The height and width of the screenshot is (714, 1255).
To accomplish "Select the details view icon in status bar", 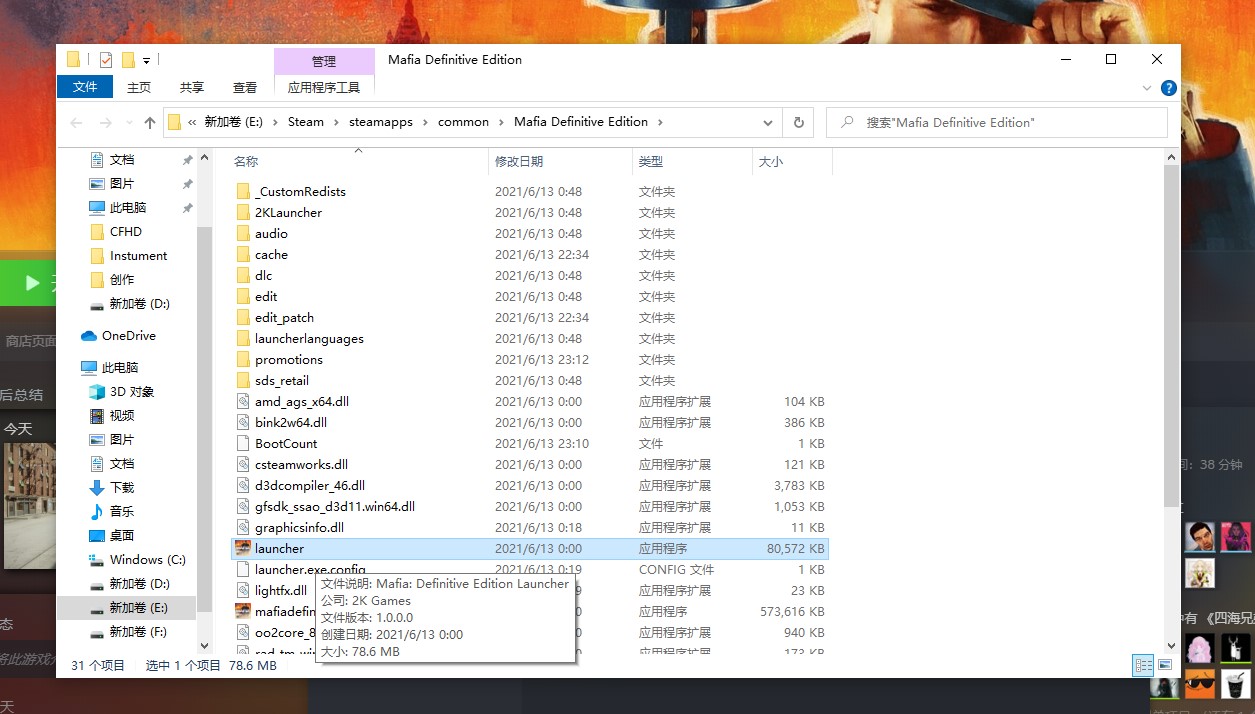I will [1142, 665].
